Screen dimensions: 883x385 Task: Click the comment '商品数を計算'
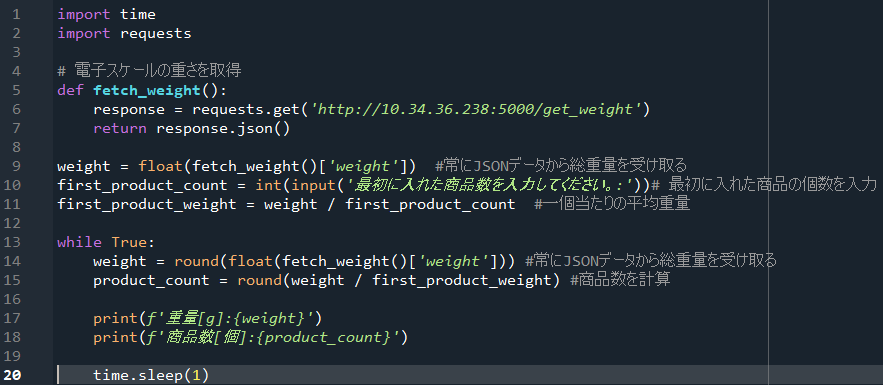(620, 280)
